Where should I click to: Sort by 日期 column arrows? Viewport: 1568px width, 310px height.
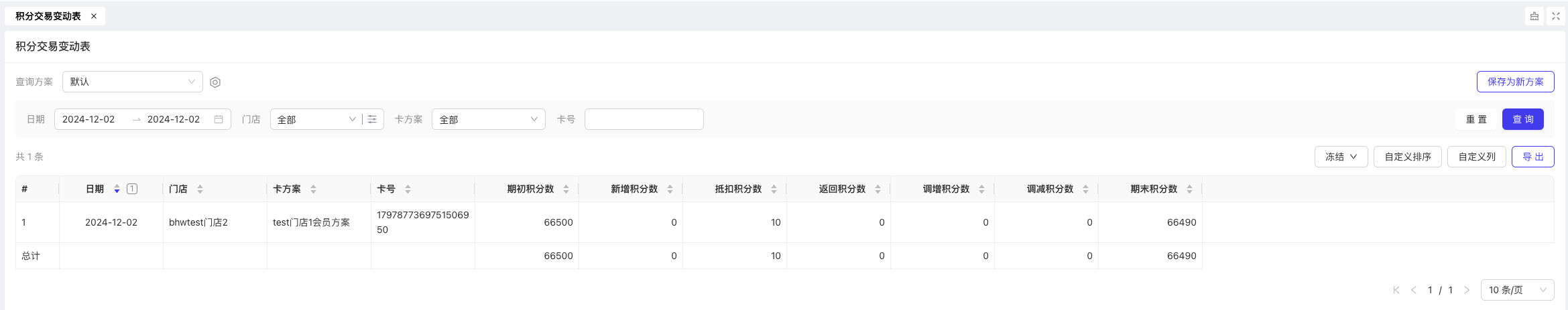point(117,189)
